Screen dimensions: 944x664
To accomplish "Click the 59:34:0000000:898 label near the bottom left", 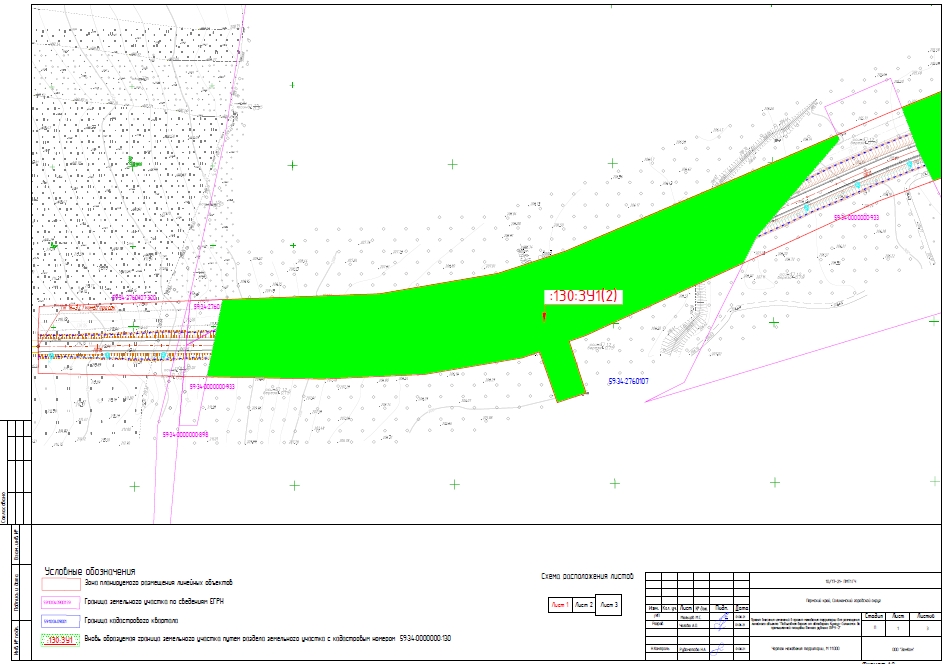I will (x=185, y=434).
